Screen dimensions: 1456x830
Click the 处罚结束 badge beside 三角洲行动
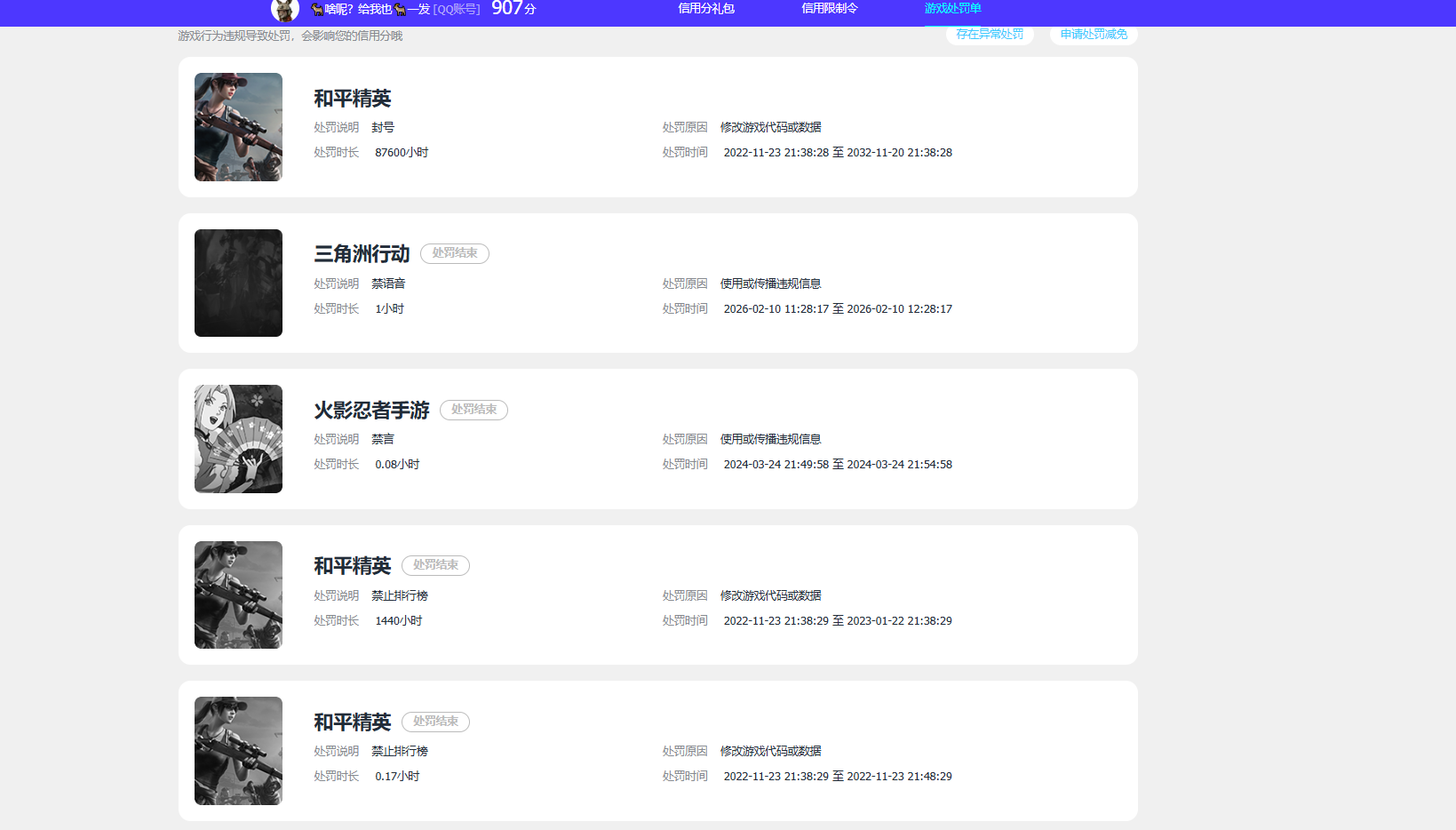[x=455, y=253]
